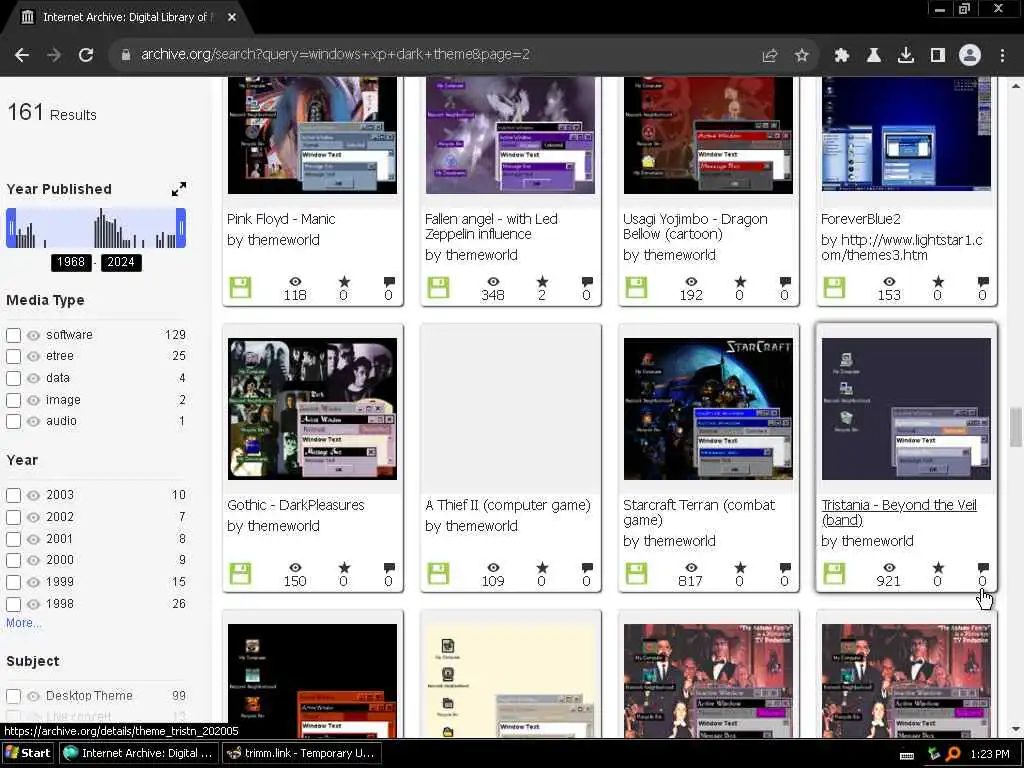This screenshot has height=768, width=1024.
Task: Toggle Chrome side panel icon
Action: tap(938, 56)
